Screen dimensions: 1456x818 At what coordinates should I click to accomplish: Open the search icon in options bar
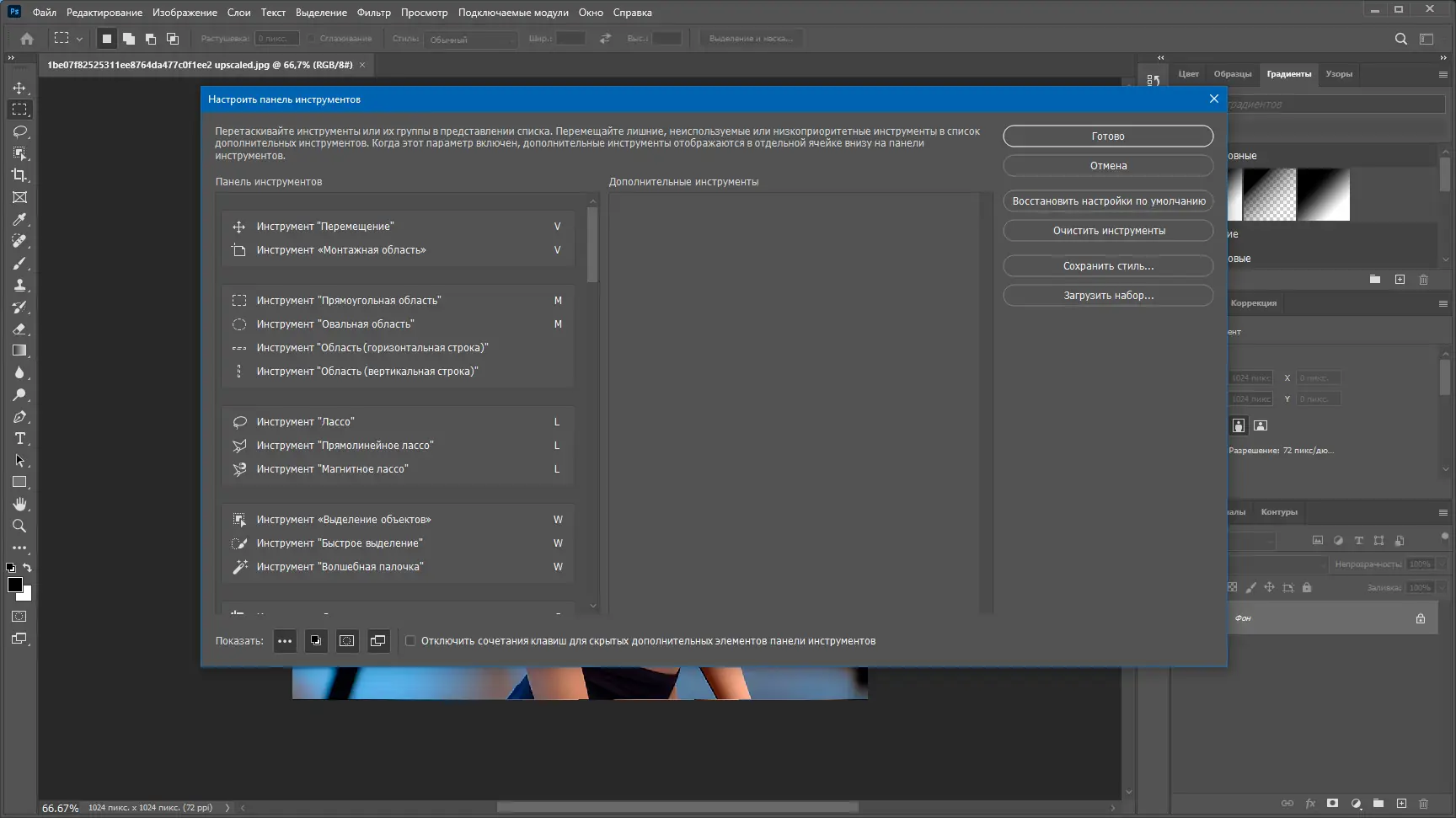coord(1400,39)
